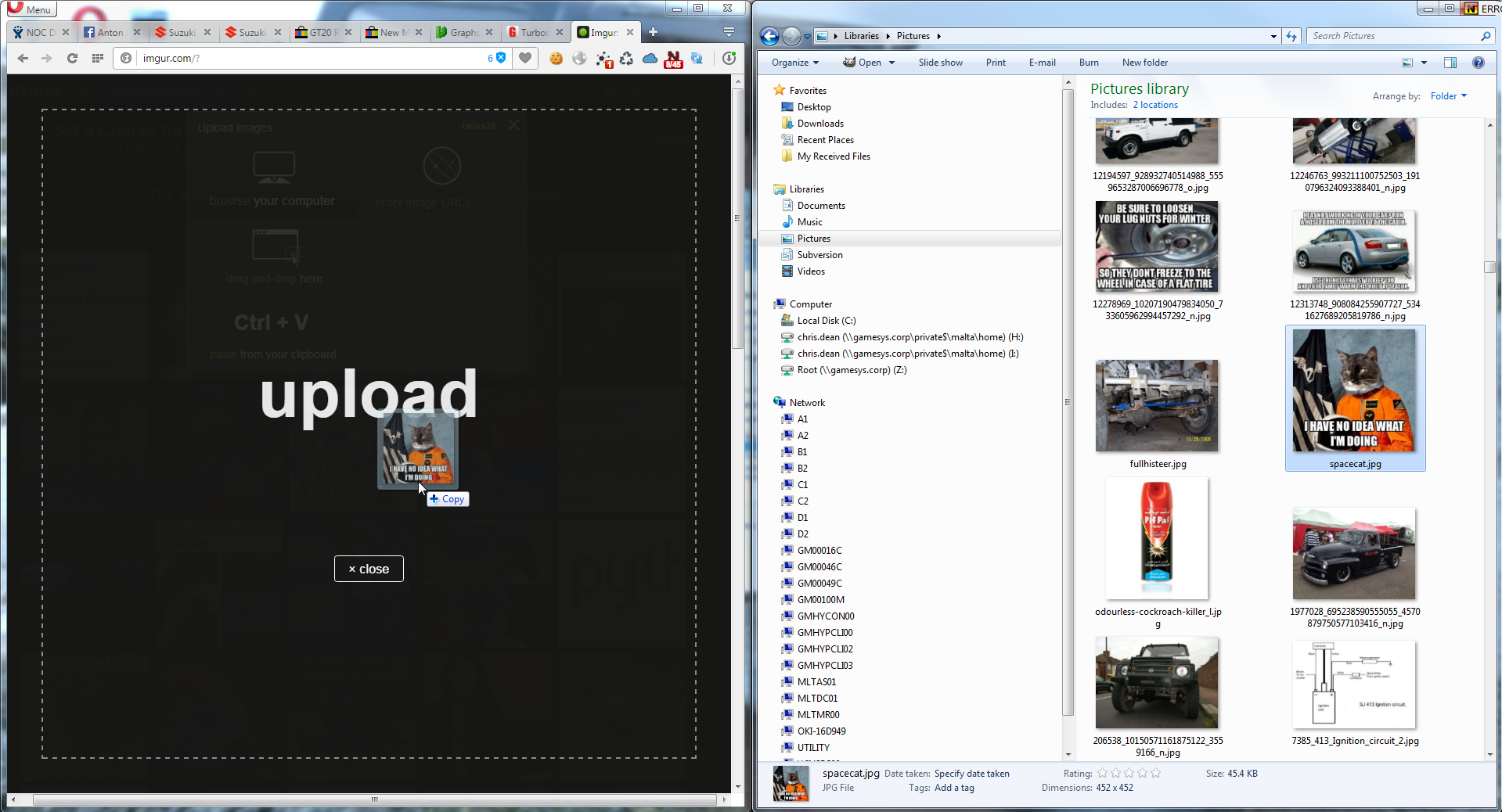Open the Organize dropdown menu
The width and height of the screenshot is (1502, 812).
(x=795, y=63)
